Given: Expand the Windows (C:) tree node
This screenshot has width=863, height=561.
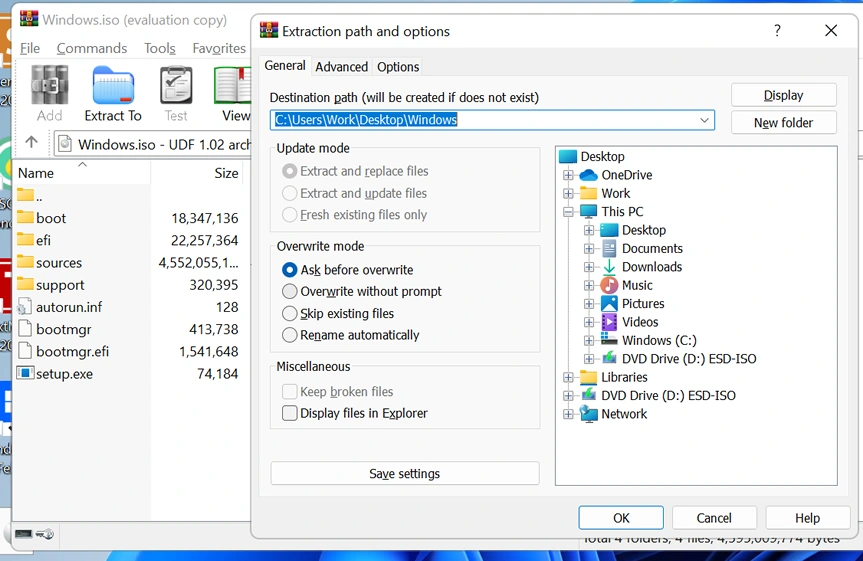Looking at the screenshot, I should click(589, 340).
